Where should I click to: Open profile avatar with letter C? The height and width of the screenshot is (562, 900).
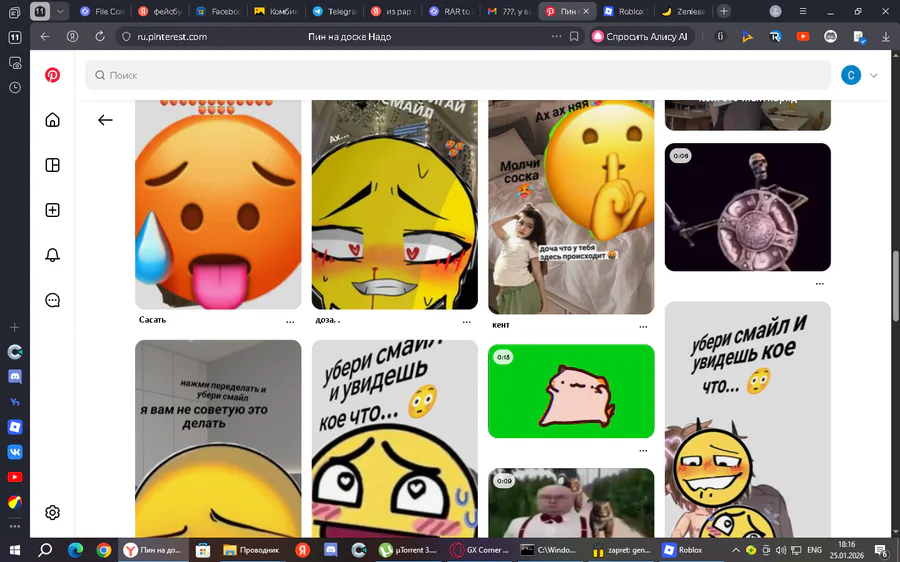click(851, 75)
